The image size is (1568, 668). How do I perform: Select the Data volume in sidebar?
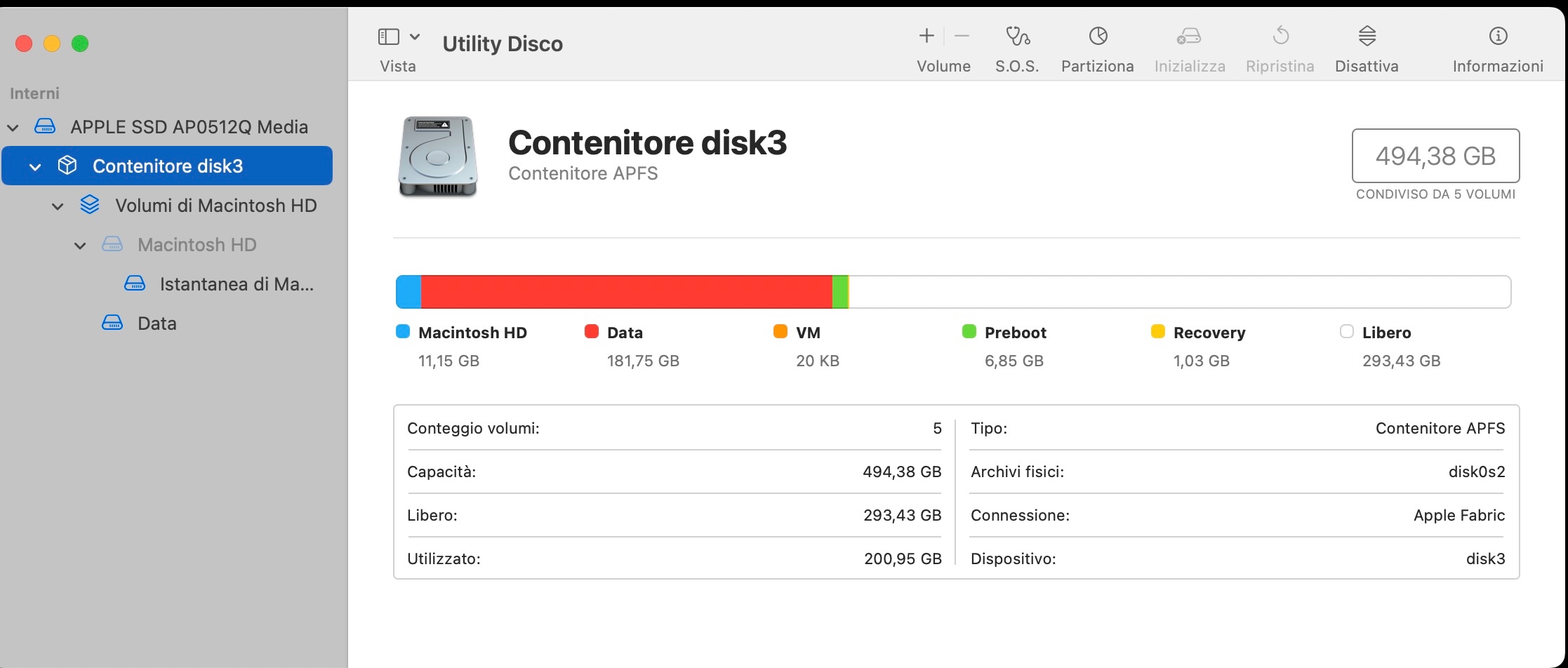click(157, 323)
